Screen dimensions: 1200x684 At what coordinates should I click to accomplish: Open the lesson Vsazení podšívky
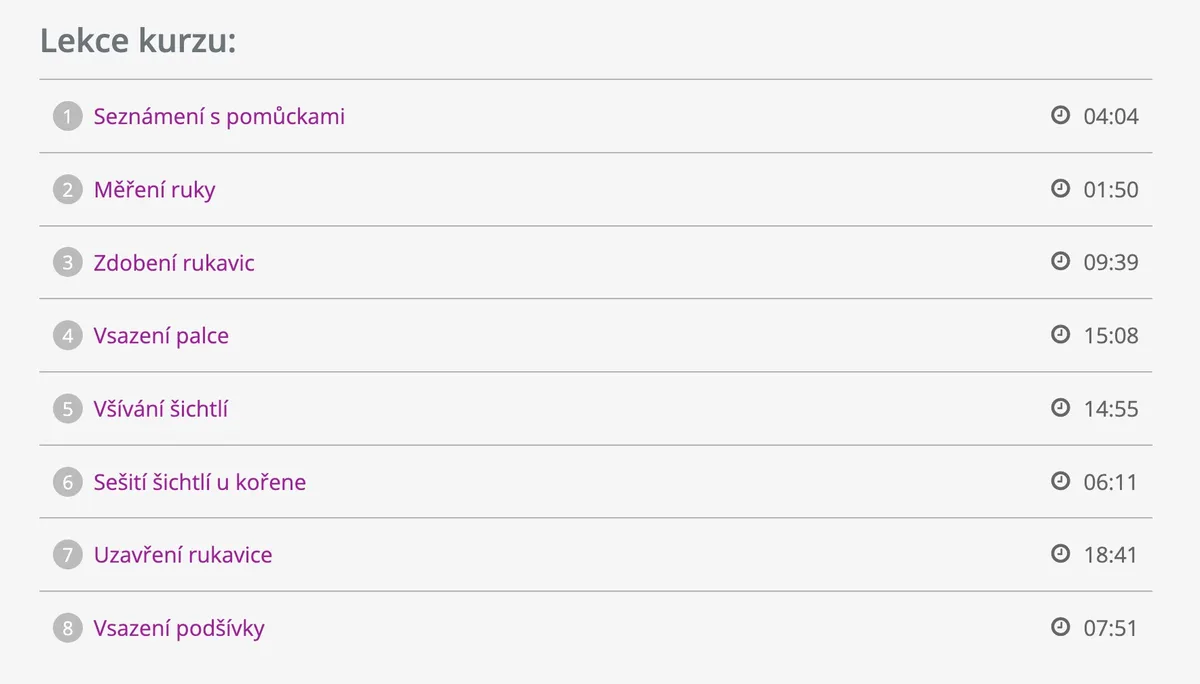[x=179, y=628]
